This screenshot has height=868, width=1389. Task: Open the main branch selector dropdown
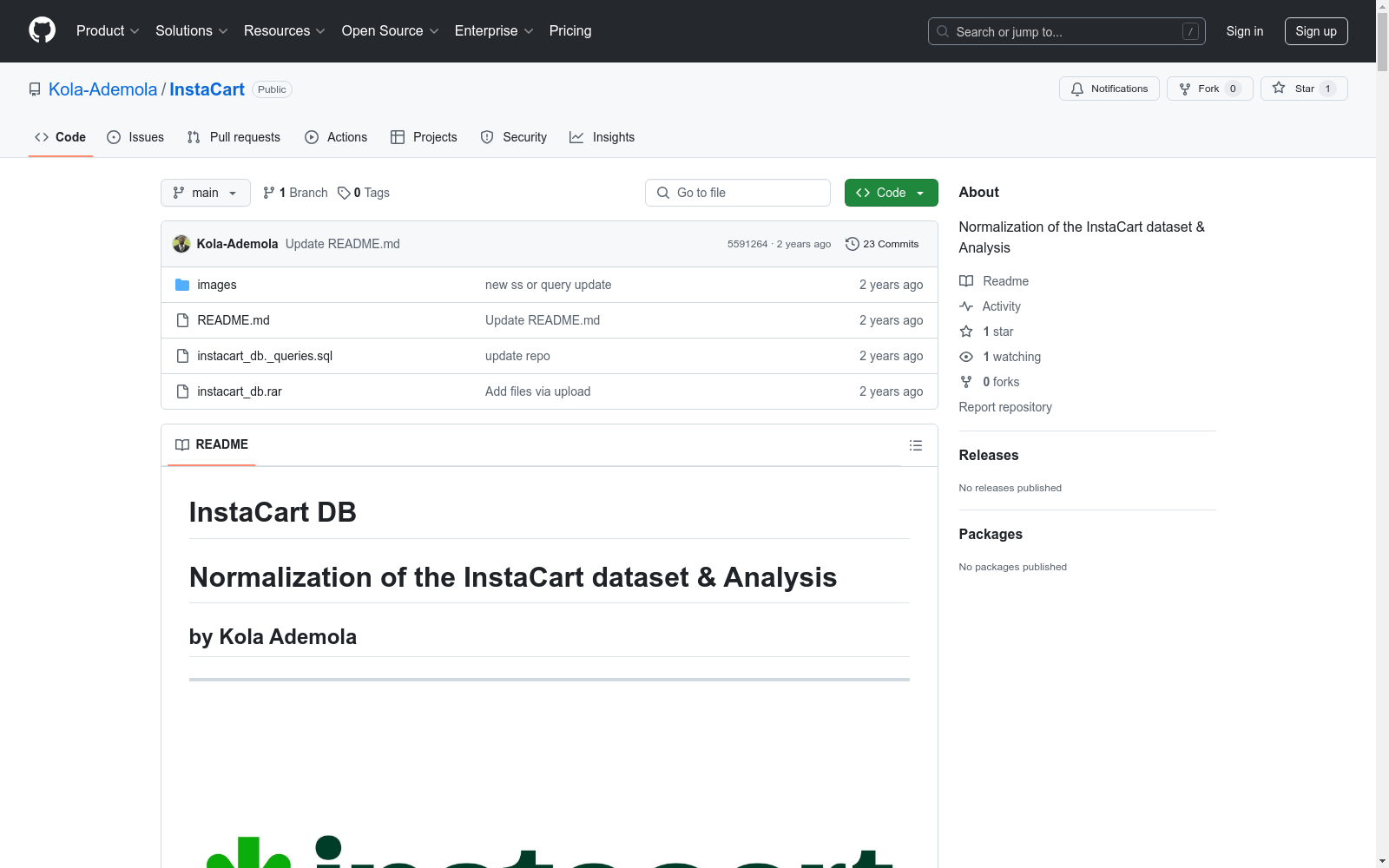[x=206, y=193]
